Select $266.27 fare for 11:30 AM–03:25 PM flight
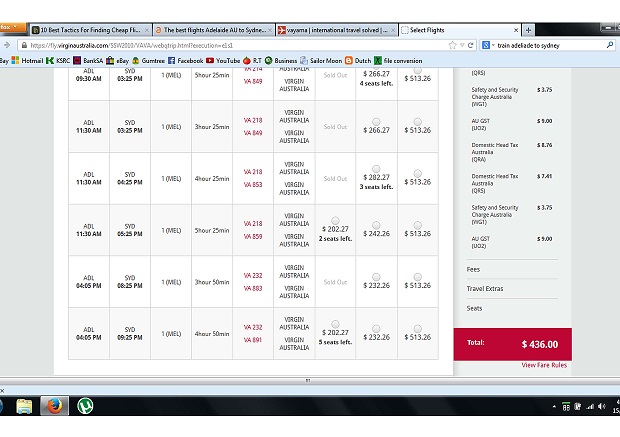620x437 pixels. [376, 122]
